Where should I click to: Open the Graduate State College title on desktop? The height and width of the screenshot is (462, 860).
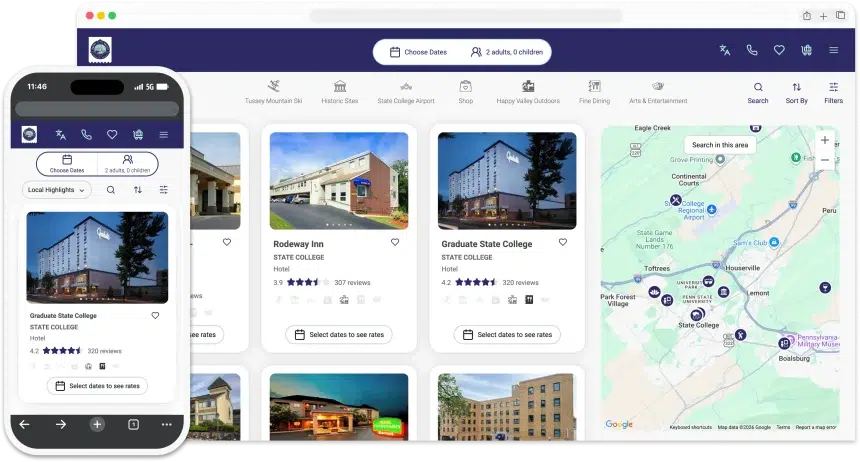tap(486, 244)
